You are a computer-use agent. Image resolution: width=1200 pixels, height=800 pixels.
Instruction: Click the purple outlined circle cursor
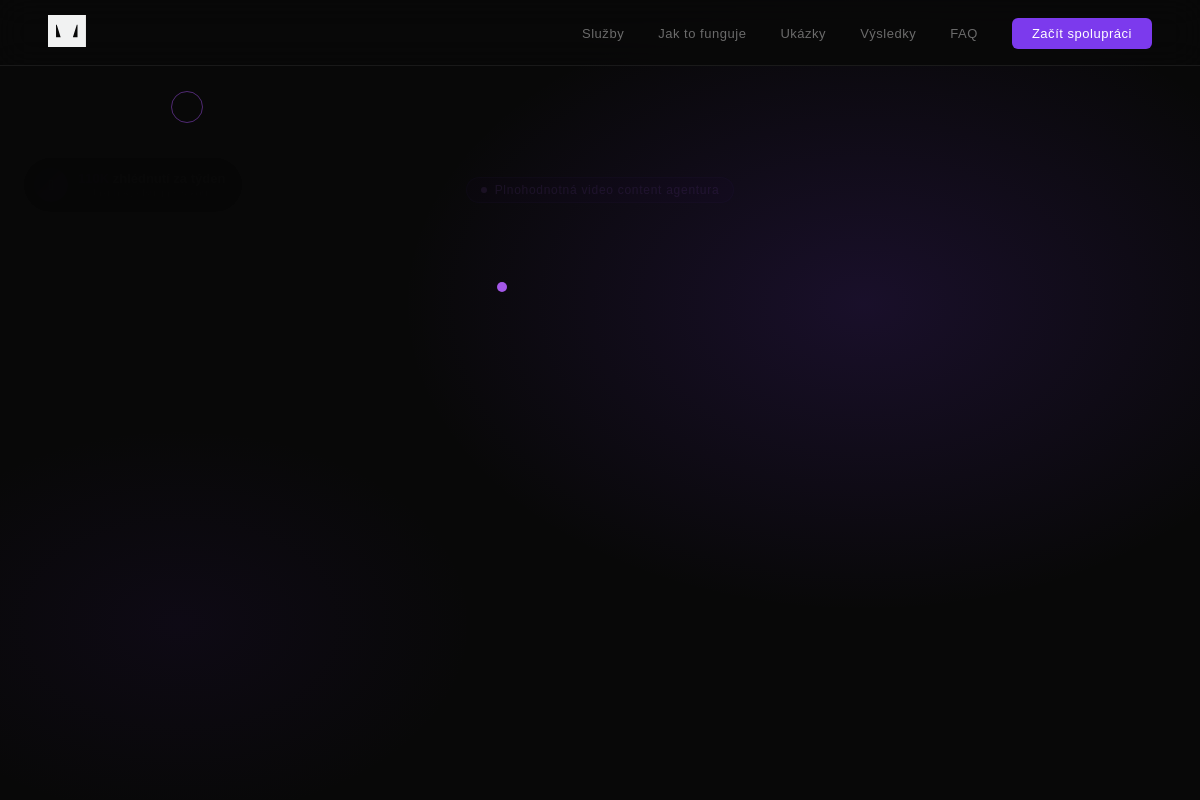click(x=187, y=107)
